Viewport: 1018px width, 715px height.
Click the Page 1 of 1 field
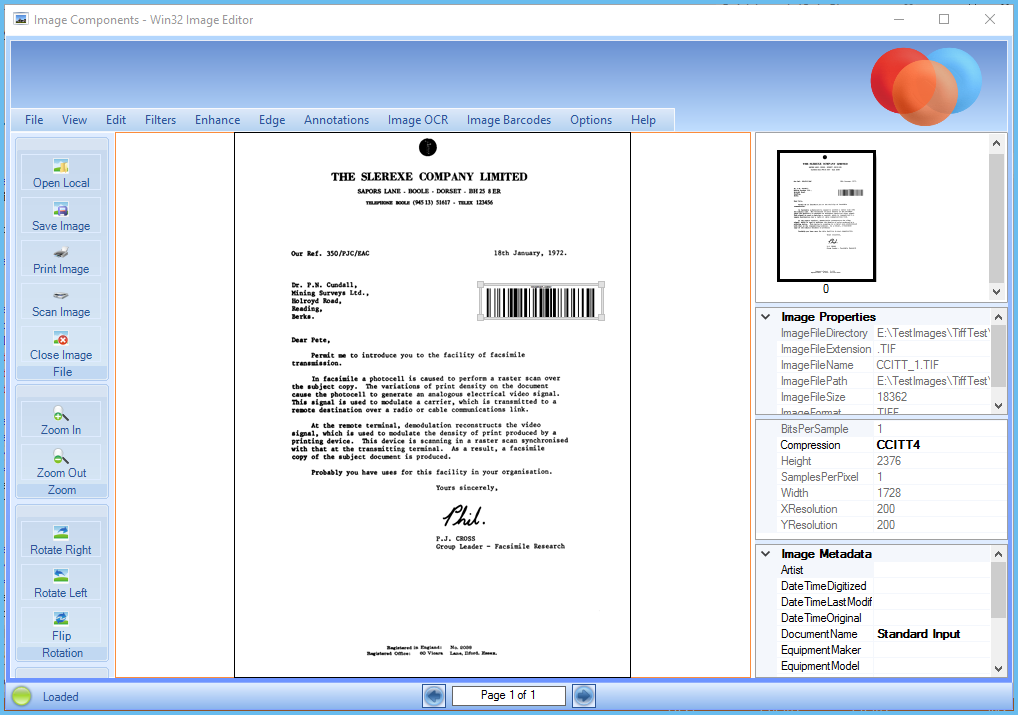point(508,696)
